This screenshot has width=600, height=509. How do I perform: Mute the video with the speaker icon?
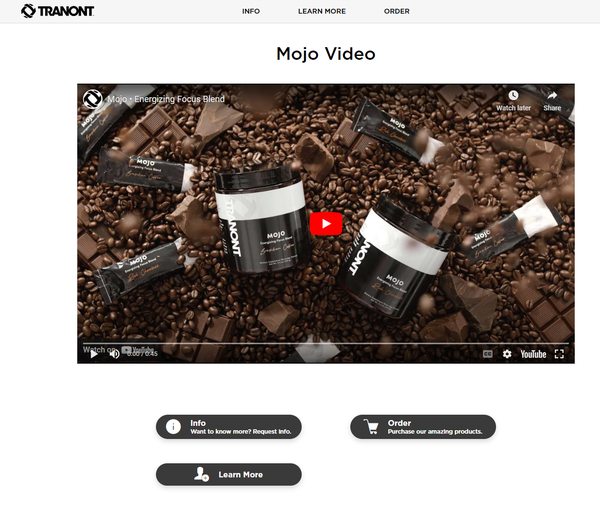click(114, 354)
